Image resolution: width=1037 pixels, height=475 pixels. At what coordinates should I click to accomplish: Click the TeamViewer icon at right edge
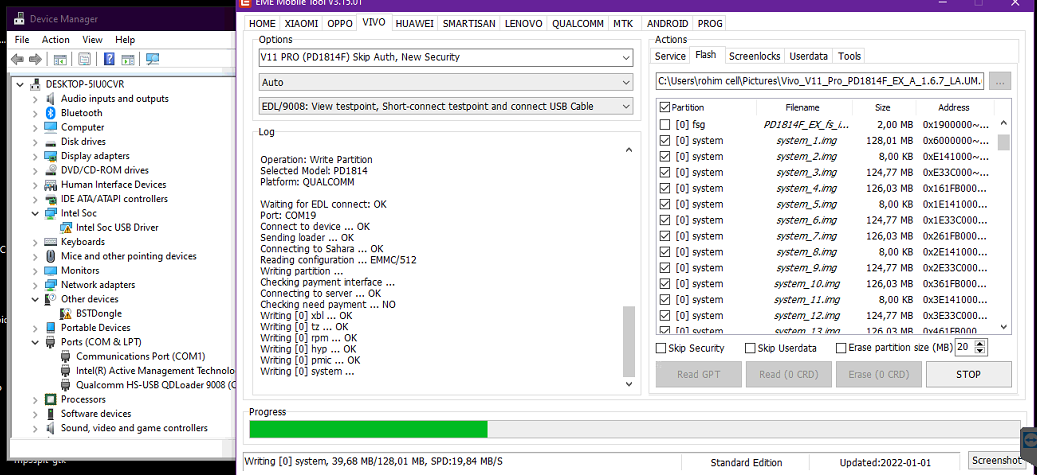[x=1029, y=441]
